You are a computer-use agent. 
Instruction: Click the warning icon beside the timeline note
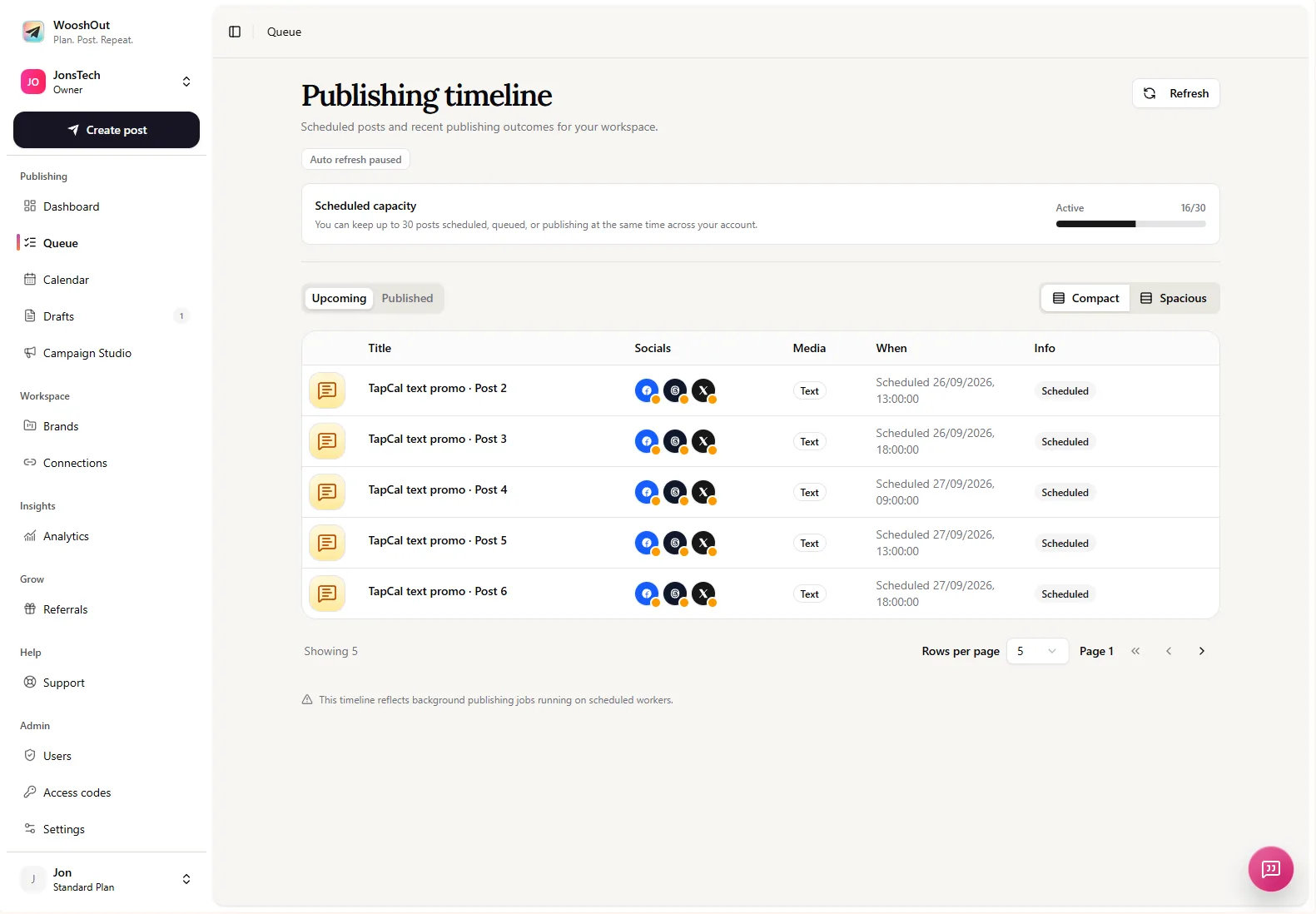click(307, 700)
